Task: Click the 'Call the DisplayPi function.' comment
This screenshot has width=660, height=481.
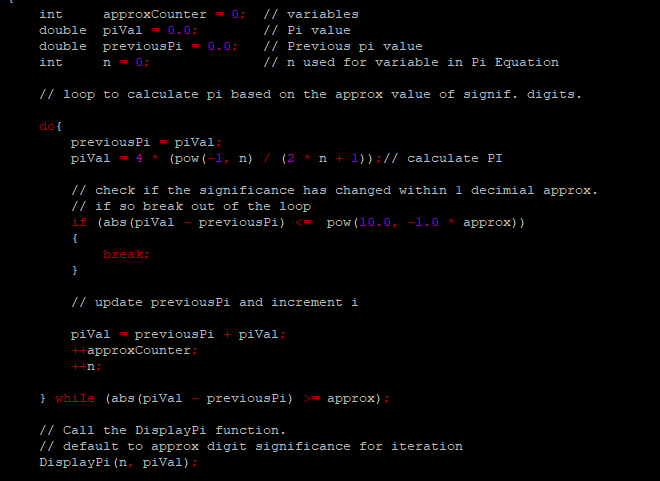Action: click(162, 430)
